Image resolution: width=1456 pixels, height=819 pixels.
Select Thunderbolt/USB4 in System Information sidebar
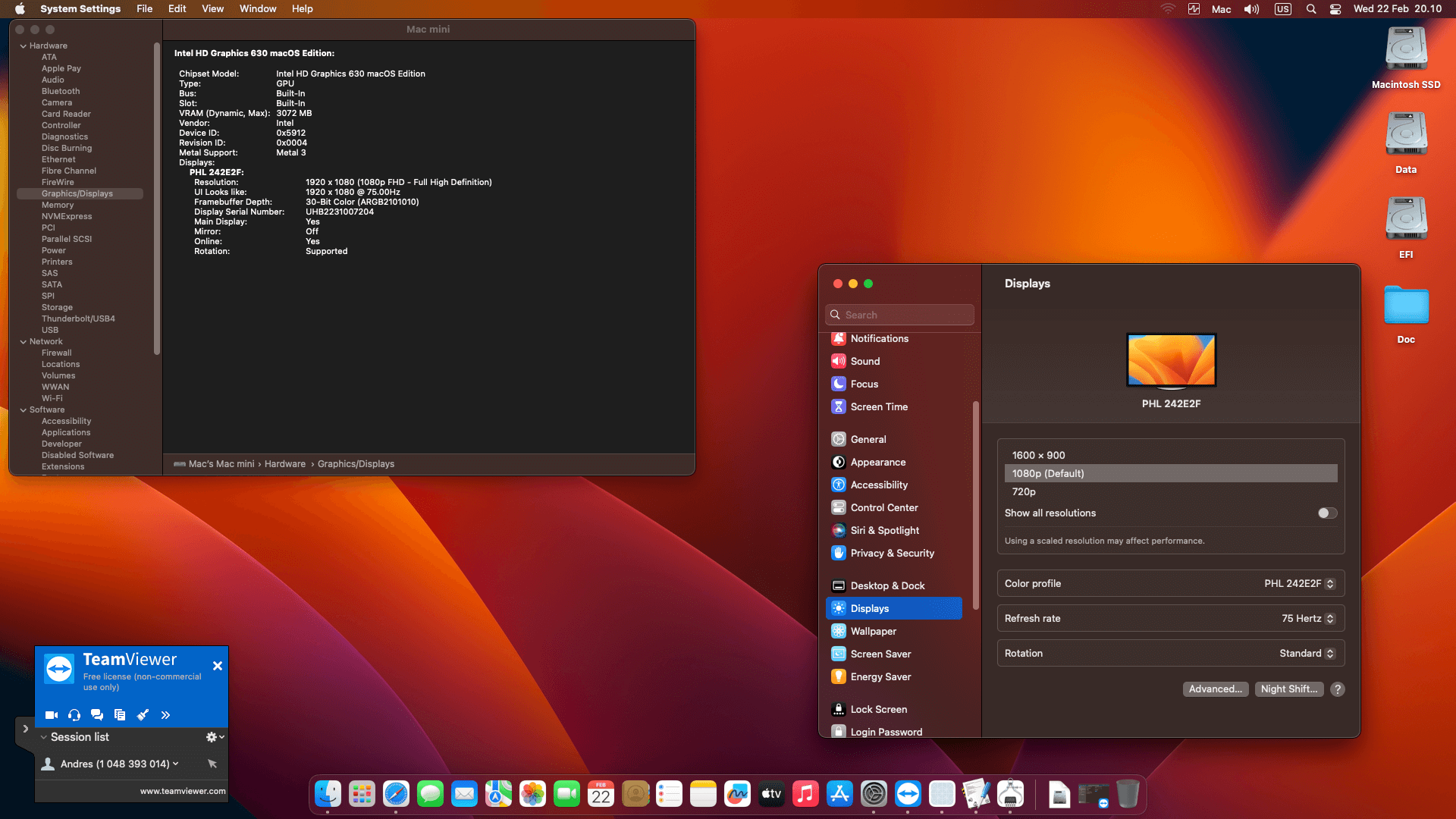pos(78,319)
